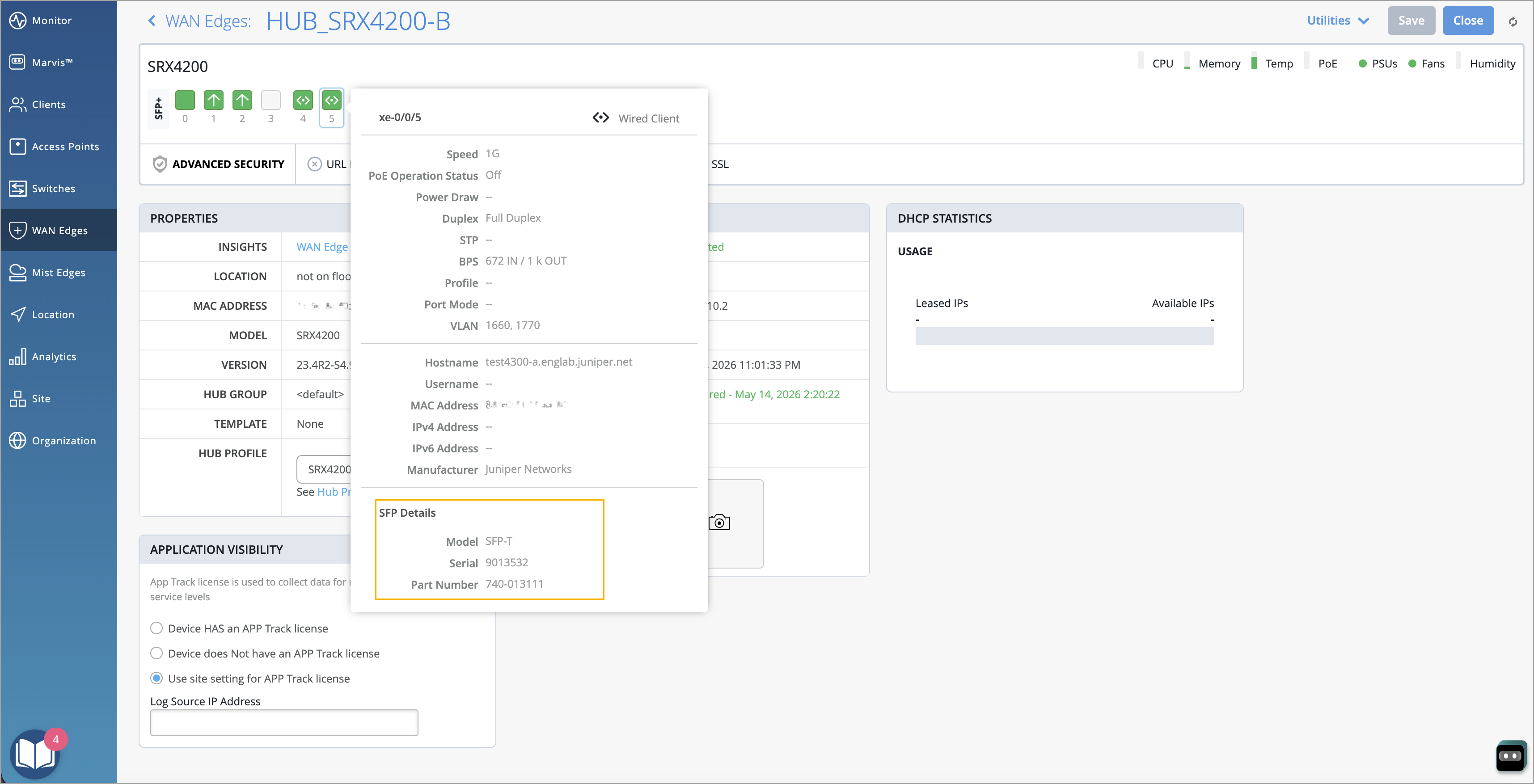1534x784 pixels.
Task: Click the URL filtering status icon
Action: [x=314, y=164]
